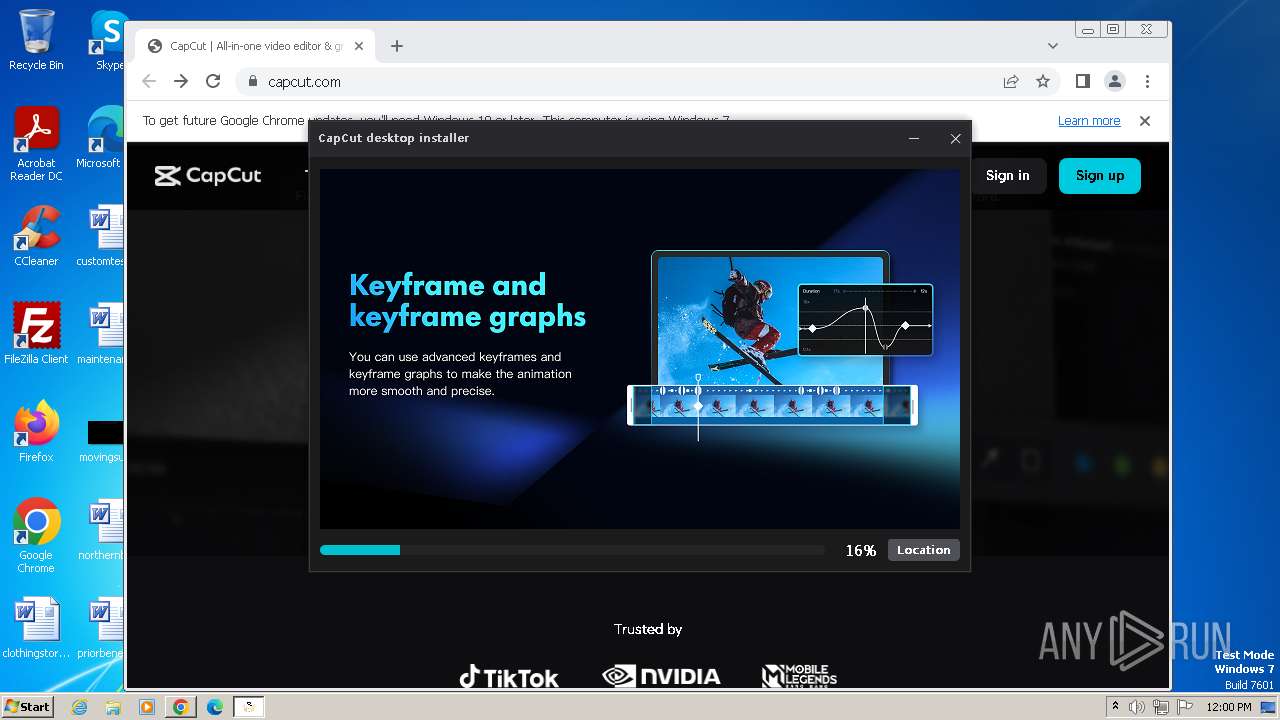
Task: Open customtes Word document
Action: coord(102,236)
